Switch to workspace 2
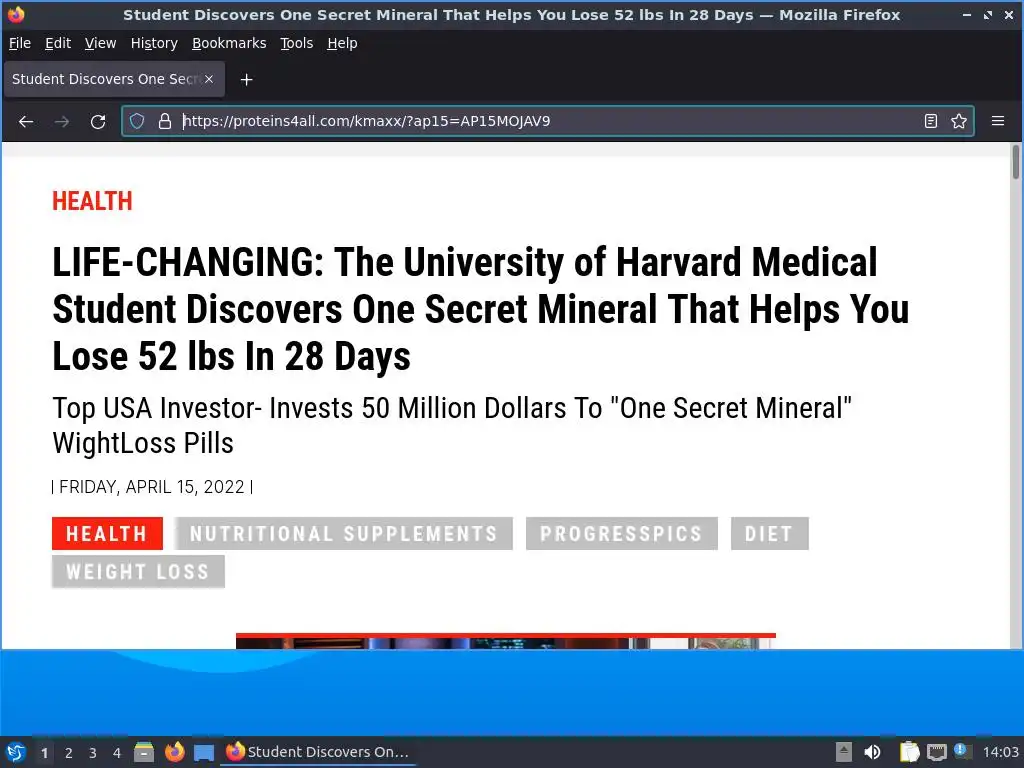Image resolution: width=1024 pixels, height=768 pixels. tap(69, 753)
